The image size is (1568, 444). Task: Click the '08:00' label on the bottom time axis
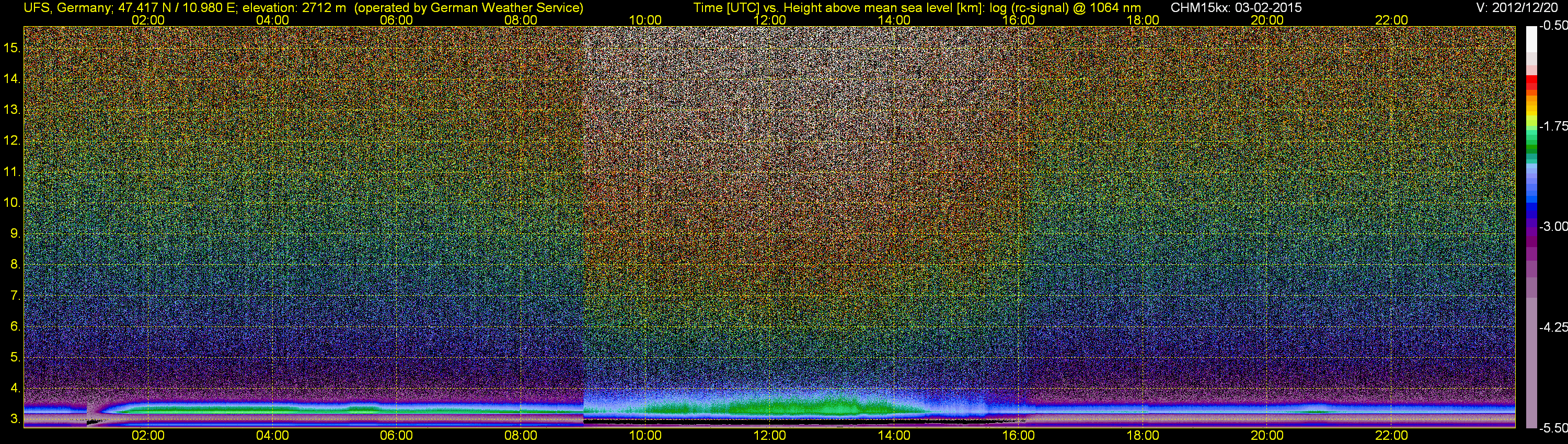[521, 436]
